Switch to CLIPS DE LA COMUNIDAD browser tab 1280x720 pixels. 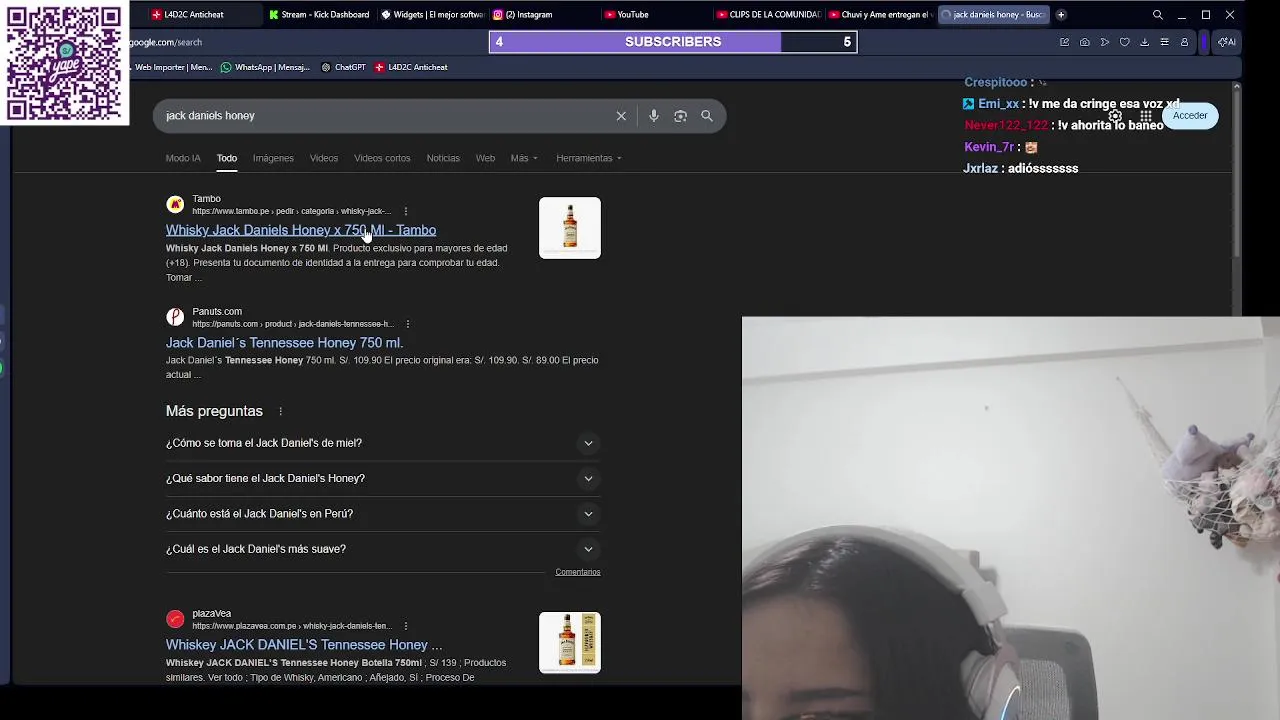768,15
